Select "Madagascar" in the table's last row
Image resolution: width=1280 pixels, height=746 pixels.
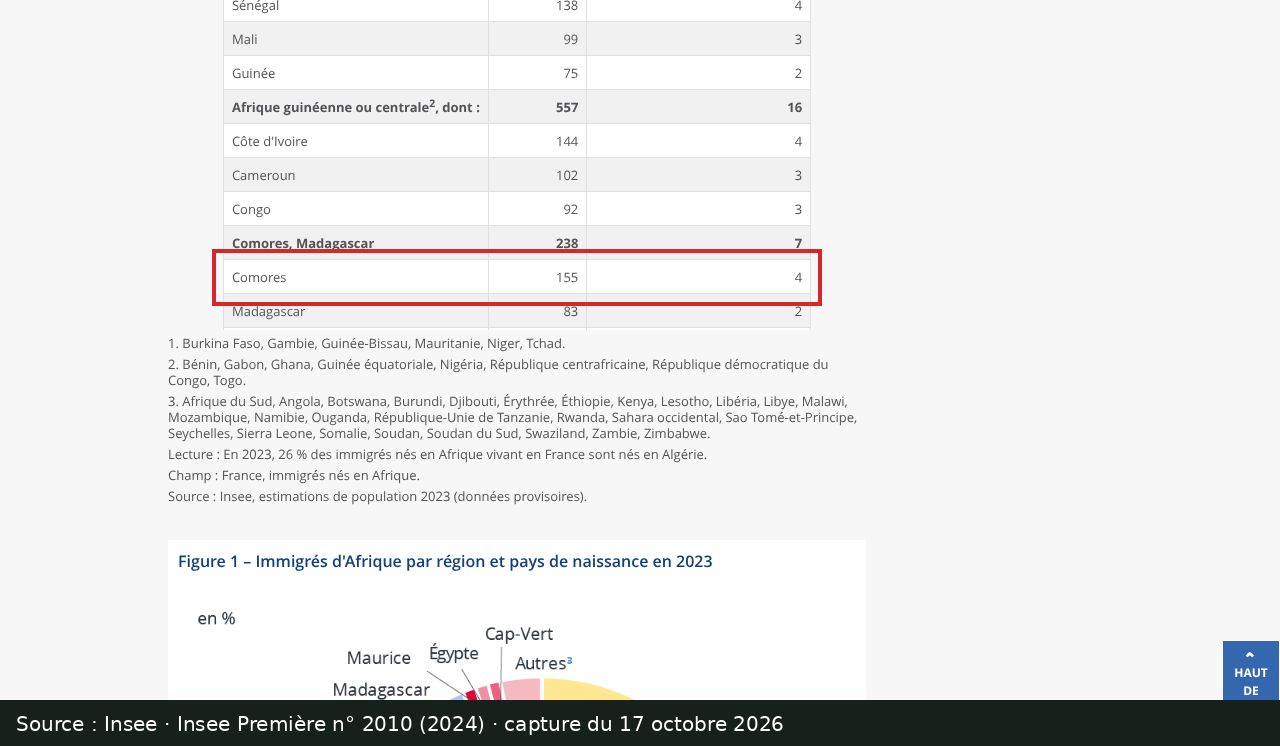(269, 311)
